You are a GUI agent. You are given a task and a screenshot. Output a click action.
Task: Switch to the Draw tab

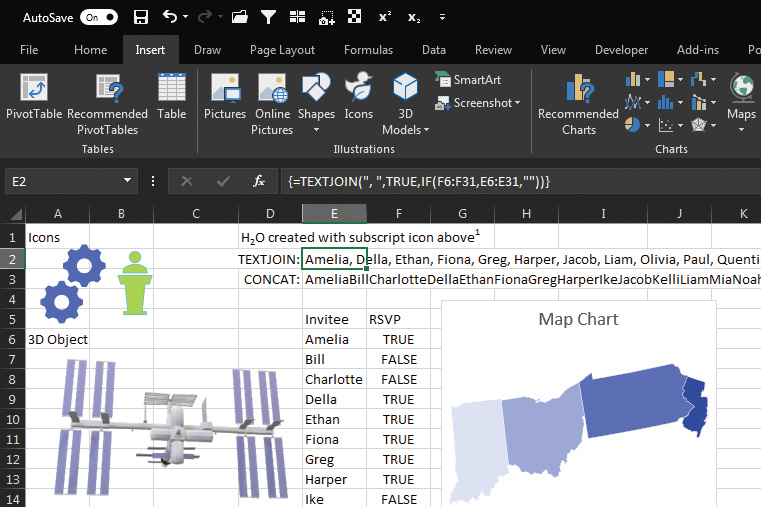207,50
